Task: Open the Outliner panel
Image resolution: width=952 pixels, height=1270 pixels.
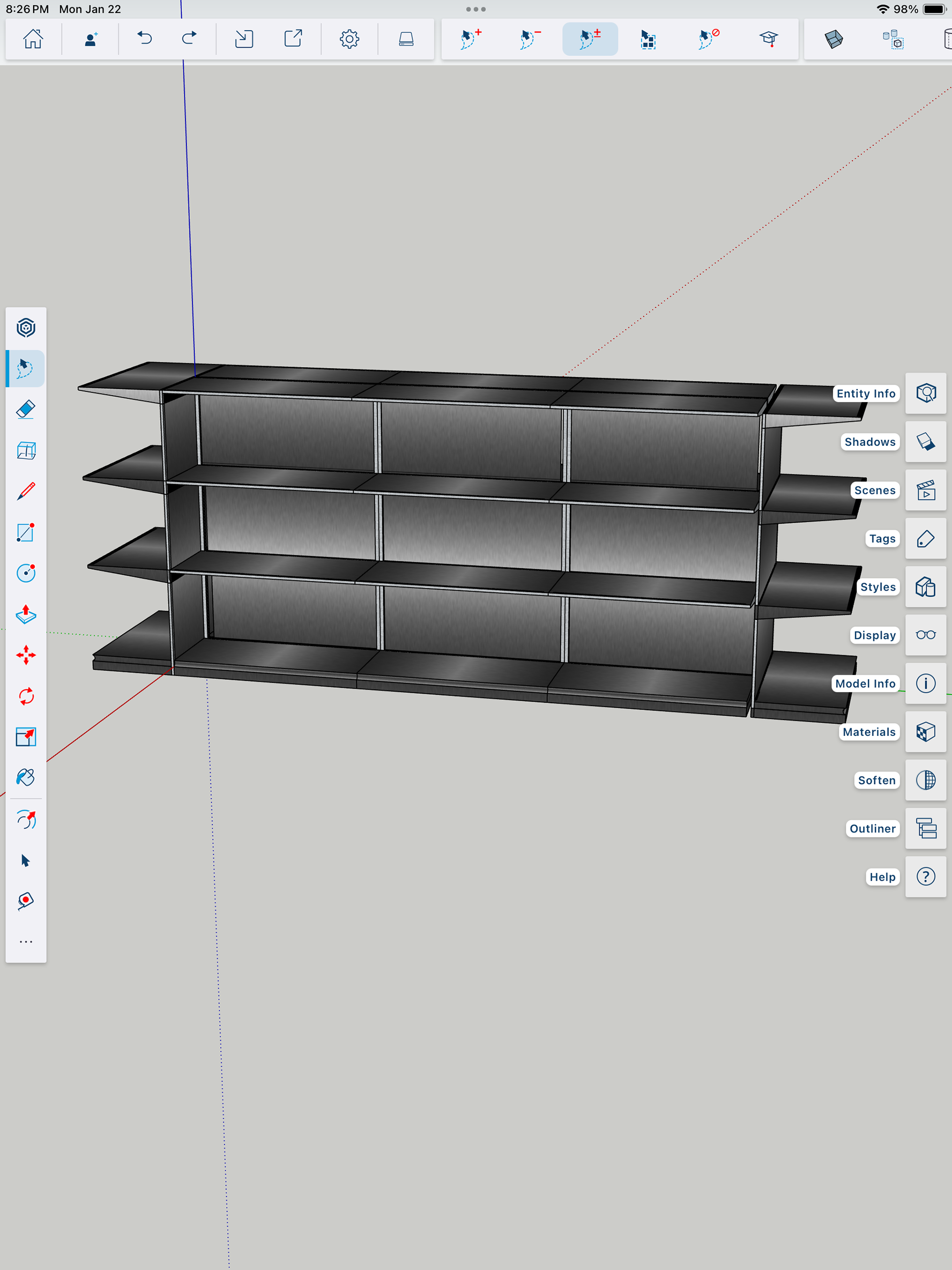Action: click(926, 829)
